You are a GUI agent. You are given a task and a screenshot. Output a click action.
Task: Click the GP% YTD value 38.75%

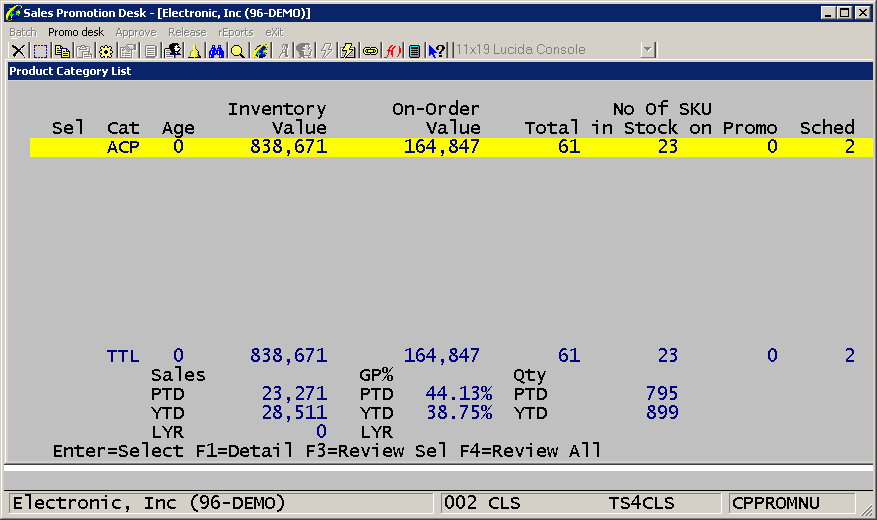tap(459, 413)
